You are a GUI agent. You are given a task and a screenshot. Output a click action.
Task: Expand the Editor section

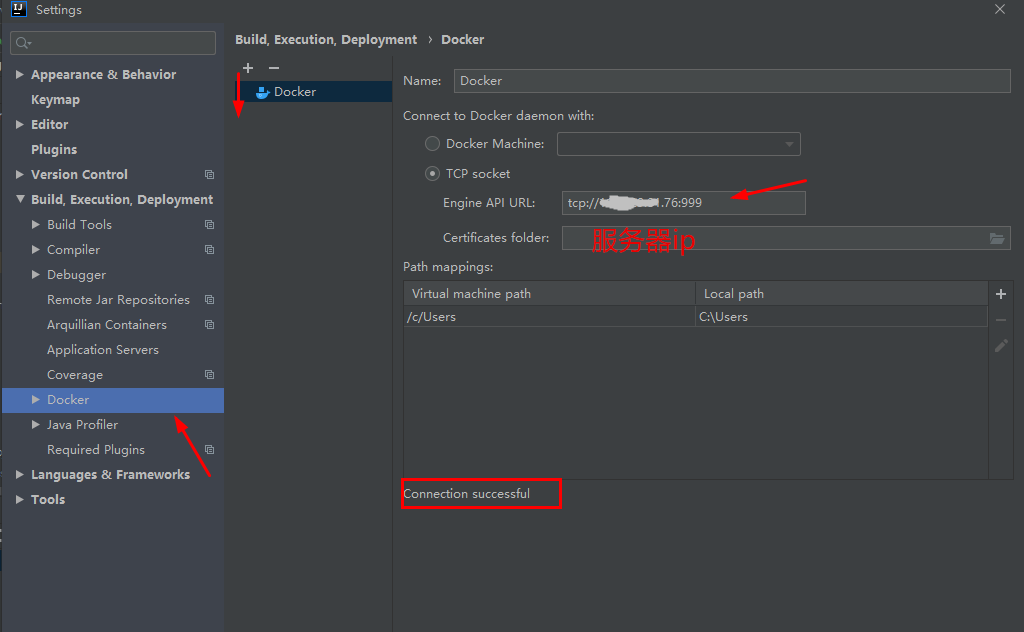(x=20, y=124)
